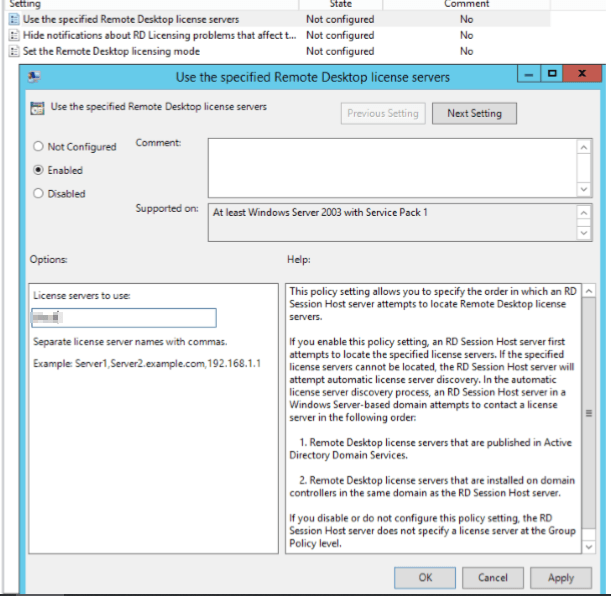Click Comment box scroll up arrow

click(584, 148)
